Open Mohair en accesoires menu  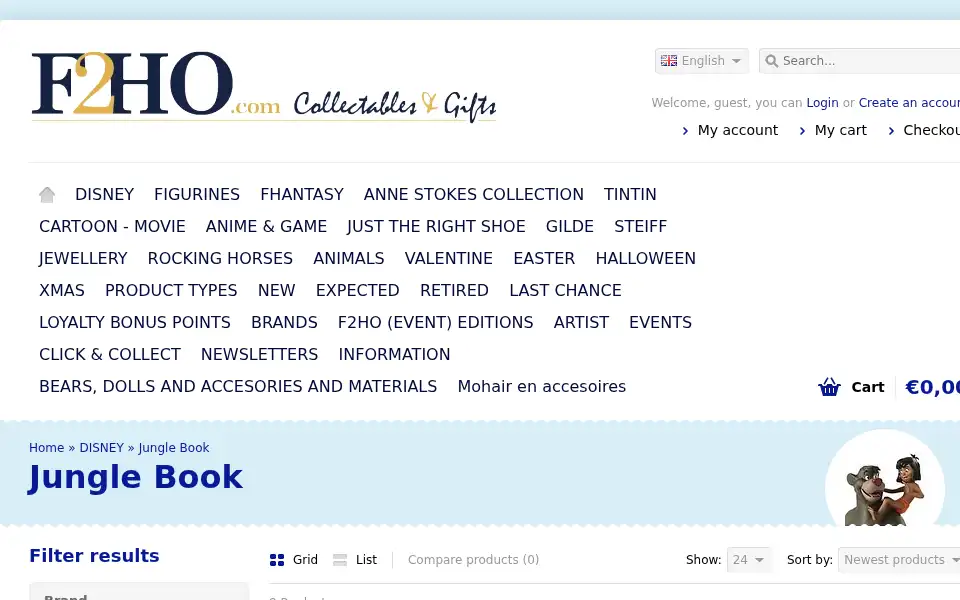pyautogui.click(x=541, y=386)
